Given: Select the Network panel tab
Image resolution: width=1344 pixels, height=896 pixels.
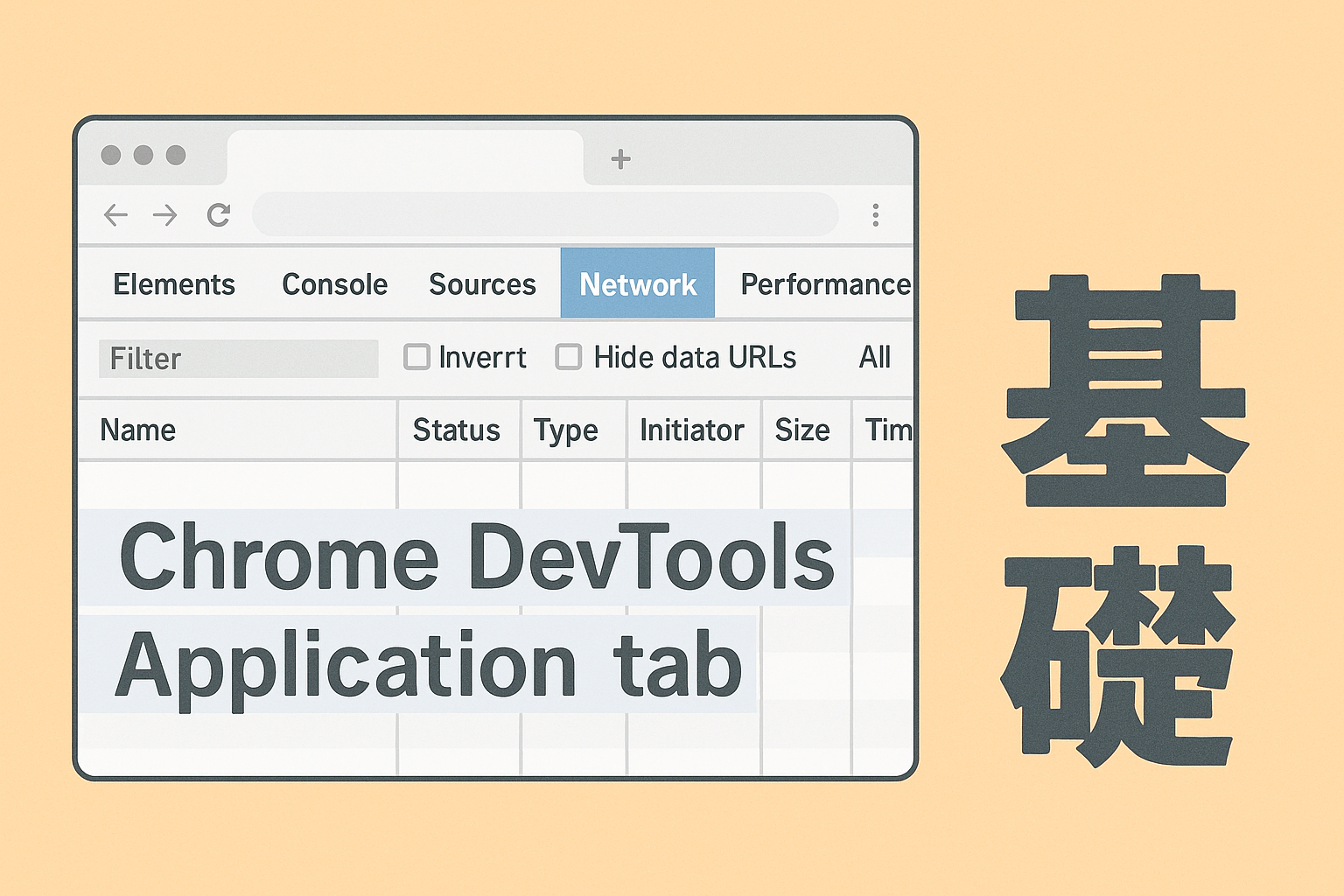Looking at the screenshot, I should 637,284.
